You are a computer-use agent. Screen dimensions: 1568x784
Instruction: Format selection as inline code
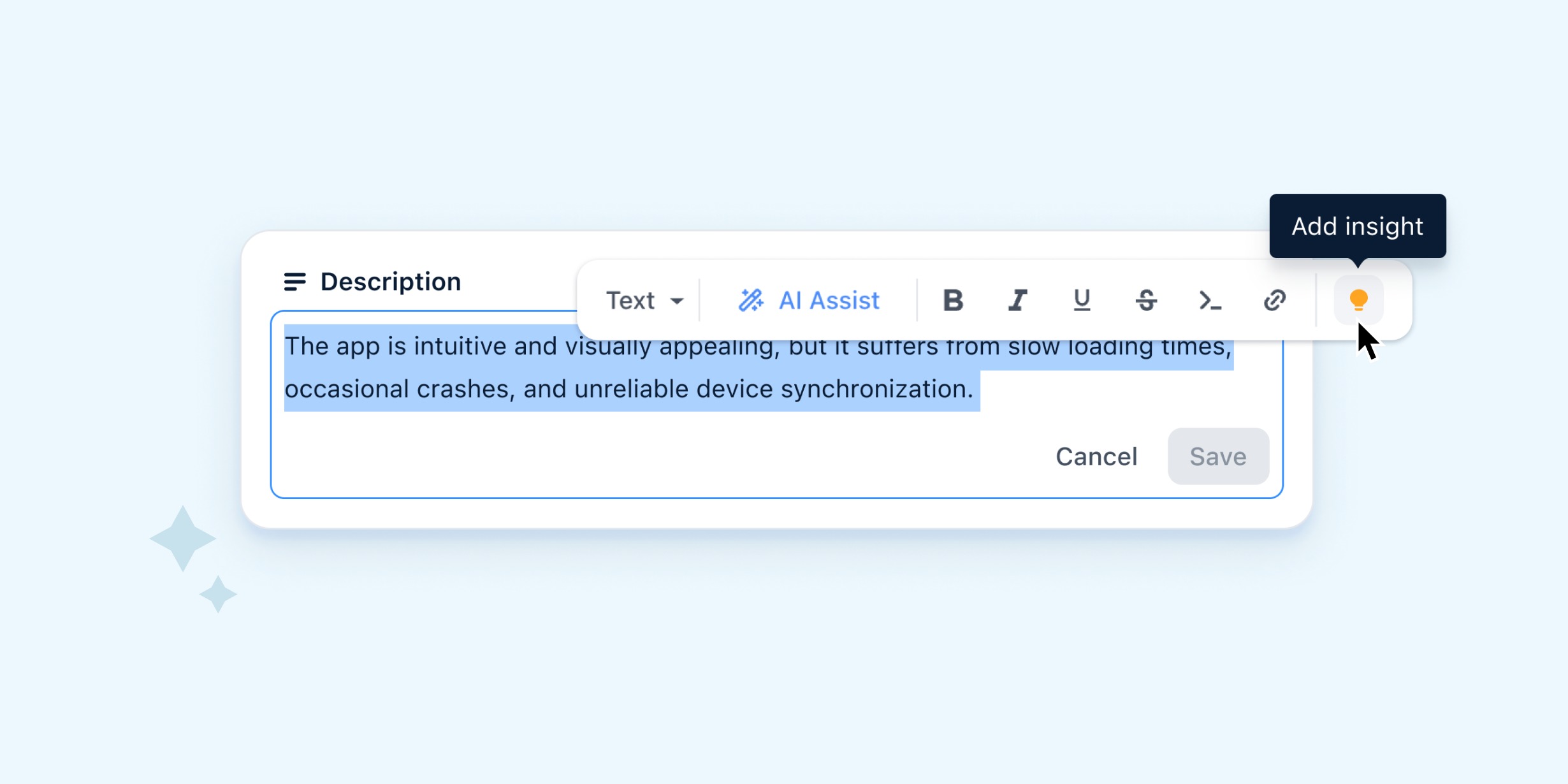click(x=1210, y=300)
